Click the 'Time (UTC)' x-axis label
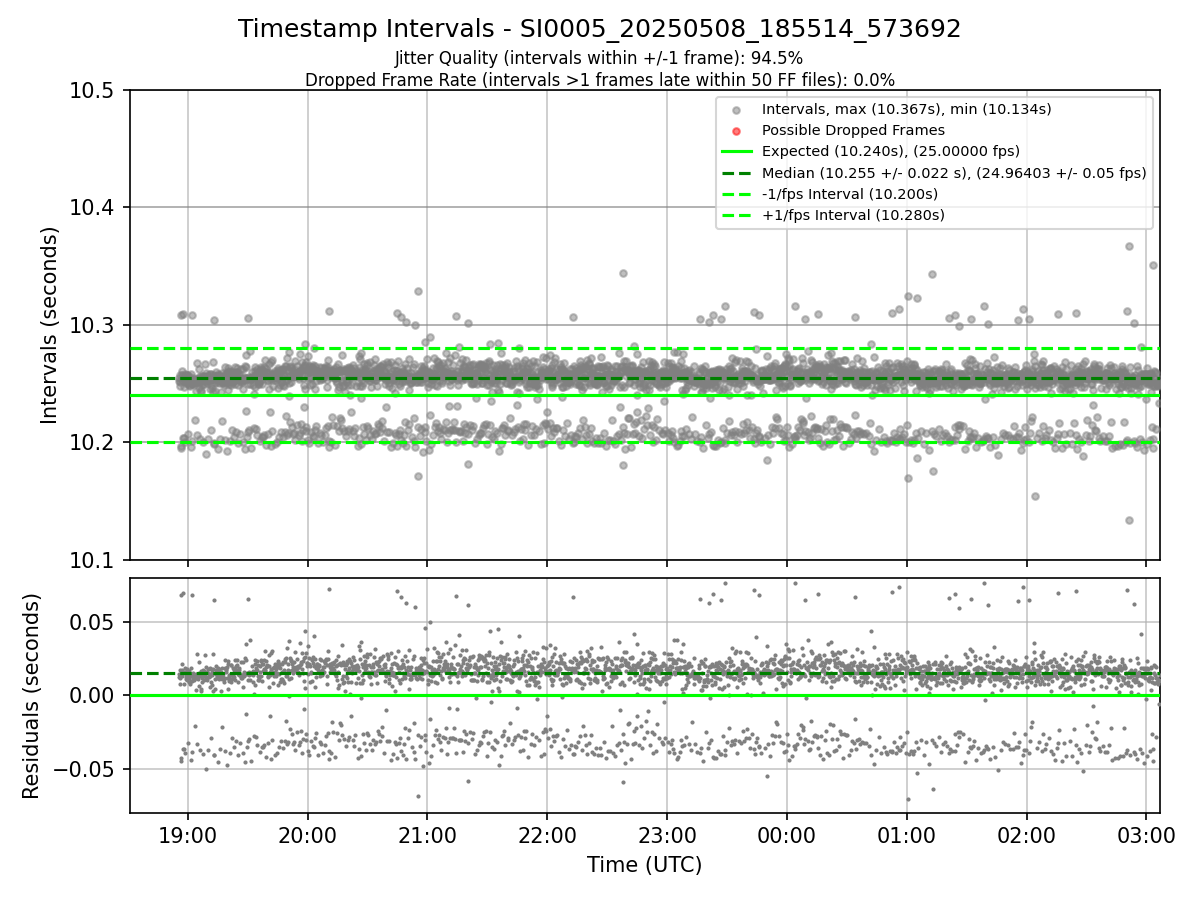1200x900 pixels. pyautogui.click(x=644, y=865)
